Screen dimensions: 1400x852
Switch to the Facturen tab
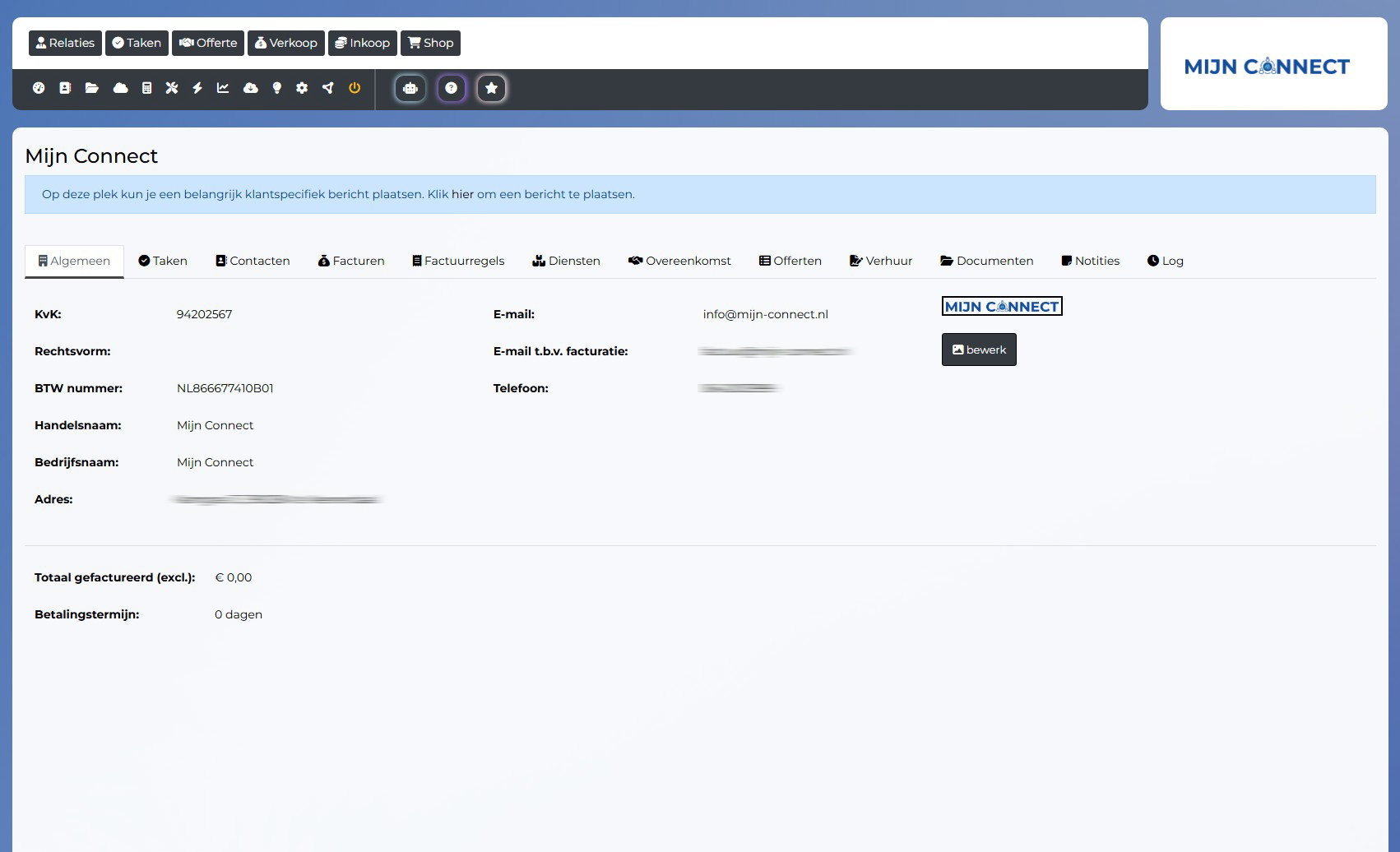tap(351, 261)
